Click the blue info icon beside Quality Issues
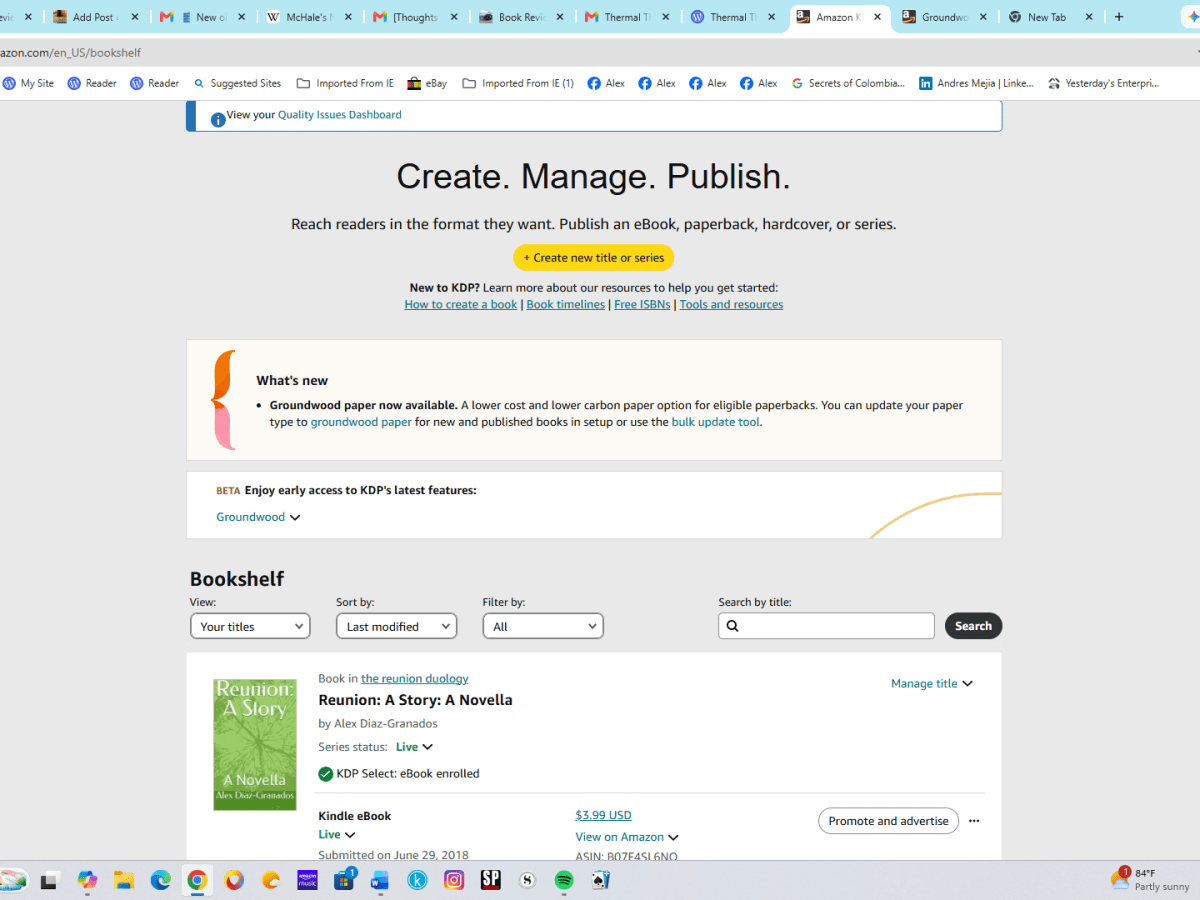This screenshot has height=900, width=1200. (218, 120)
